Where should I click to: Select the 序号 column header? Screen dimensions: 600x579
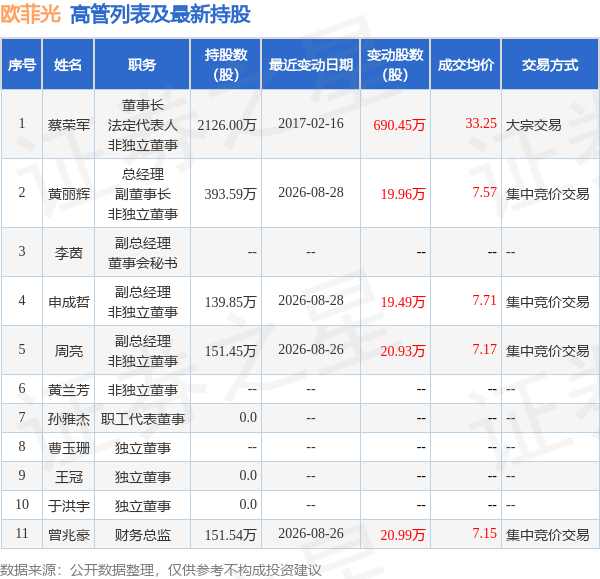22,64
